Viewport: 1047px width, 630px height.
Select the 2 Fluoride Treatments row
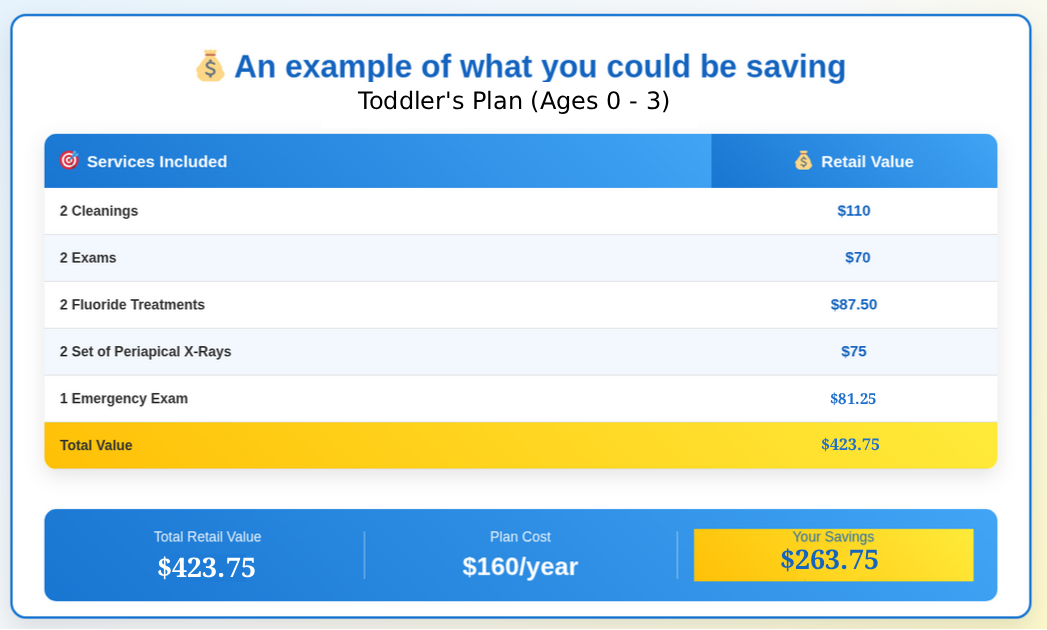point(132,305)
